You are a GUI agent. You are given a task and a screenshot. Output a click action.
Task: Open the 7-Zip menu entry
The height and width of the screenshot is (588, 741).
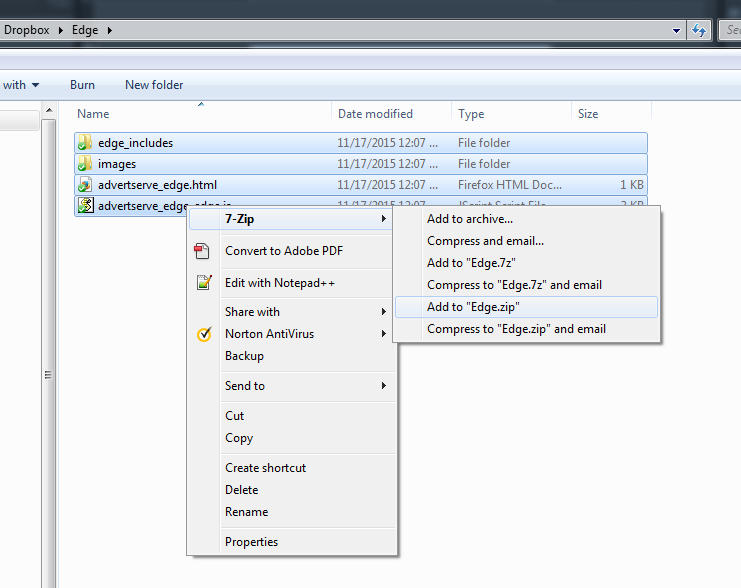point(292,219)
